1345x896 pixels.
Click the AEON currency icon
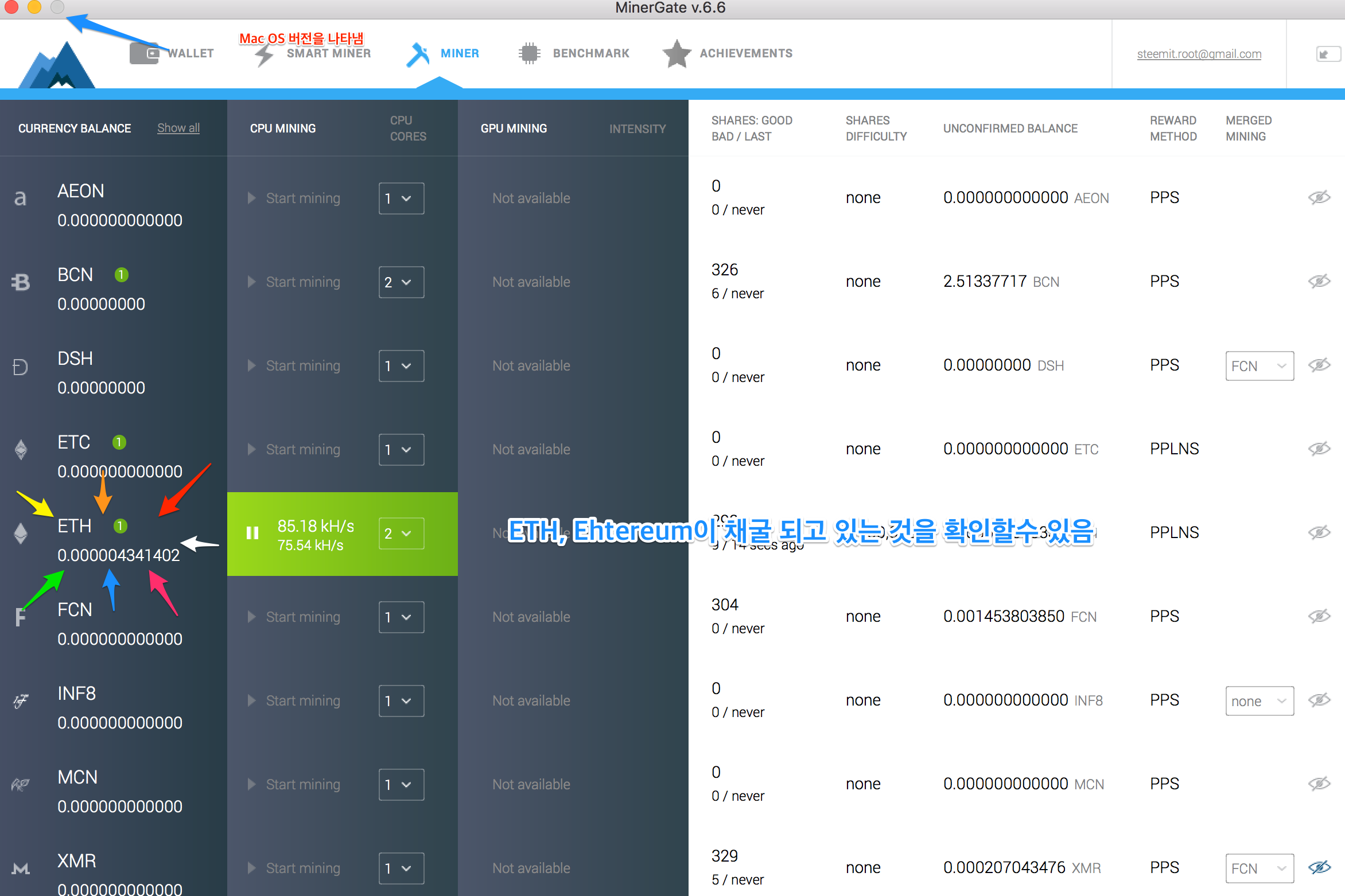[x=20, y=198]
